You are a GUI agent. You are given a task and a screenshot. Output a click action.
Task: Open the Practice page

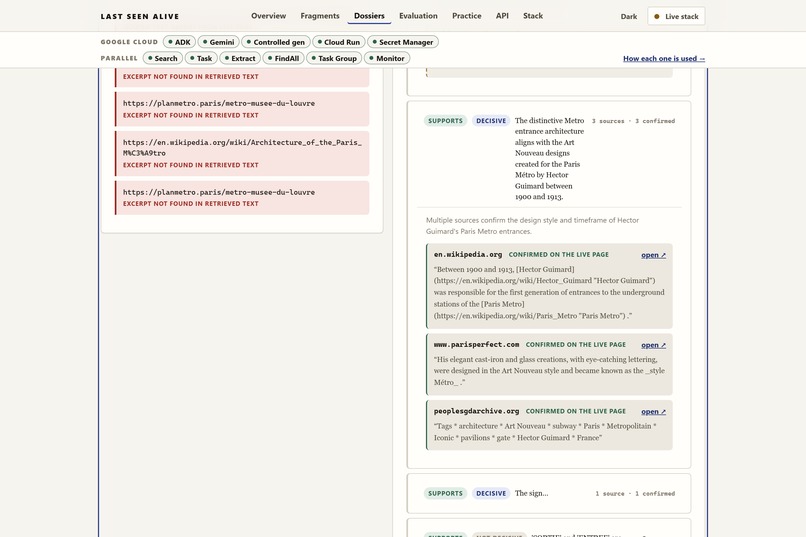[x=467, y=16]
